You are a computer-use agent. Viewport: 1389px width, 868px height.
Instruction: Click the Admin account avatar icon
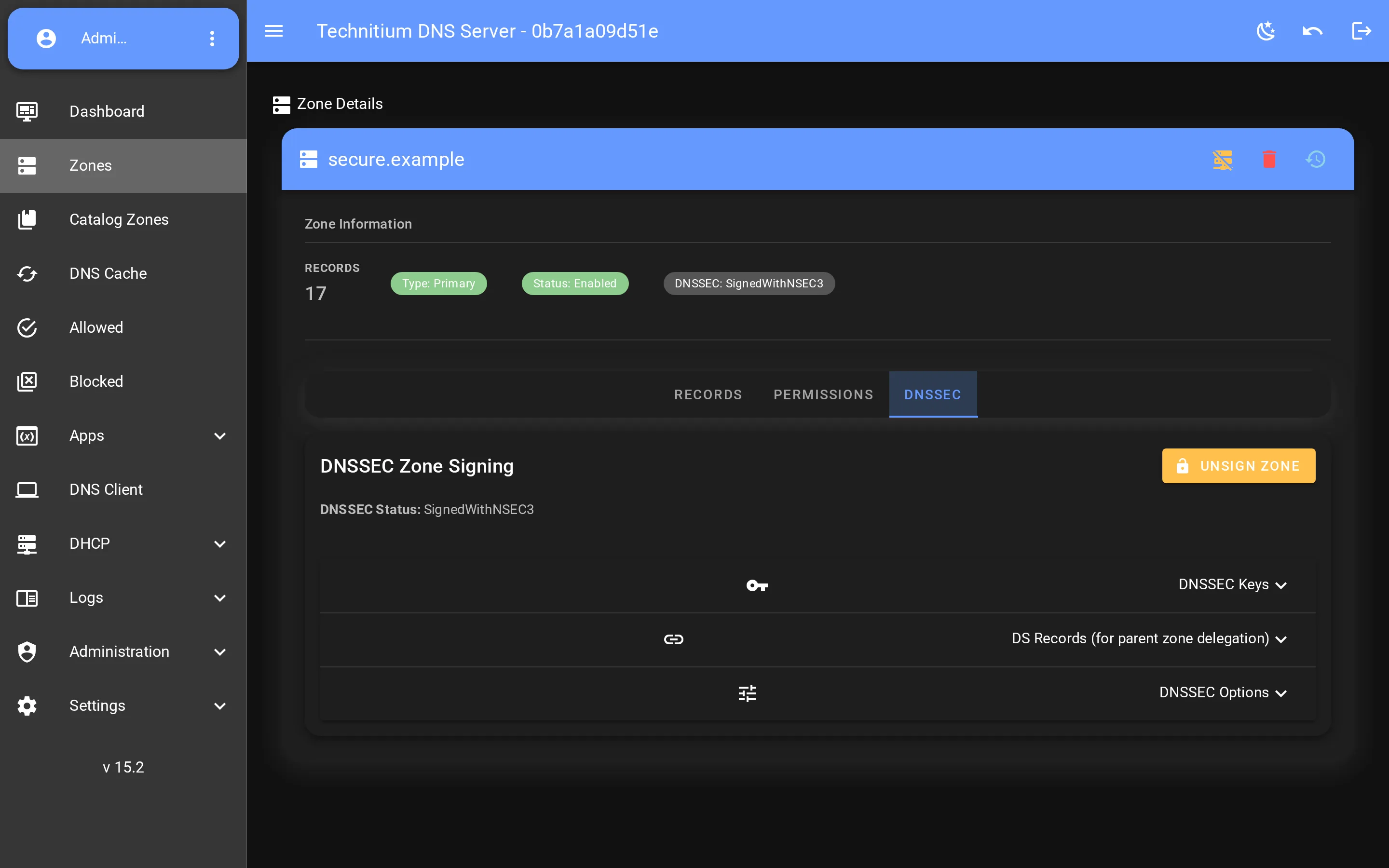tap(46, 39)
